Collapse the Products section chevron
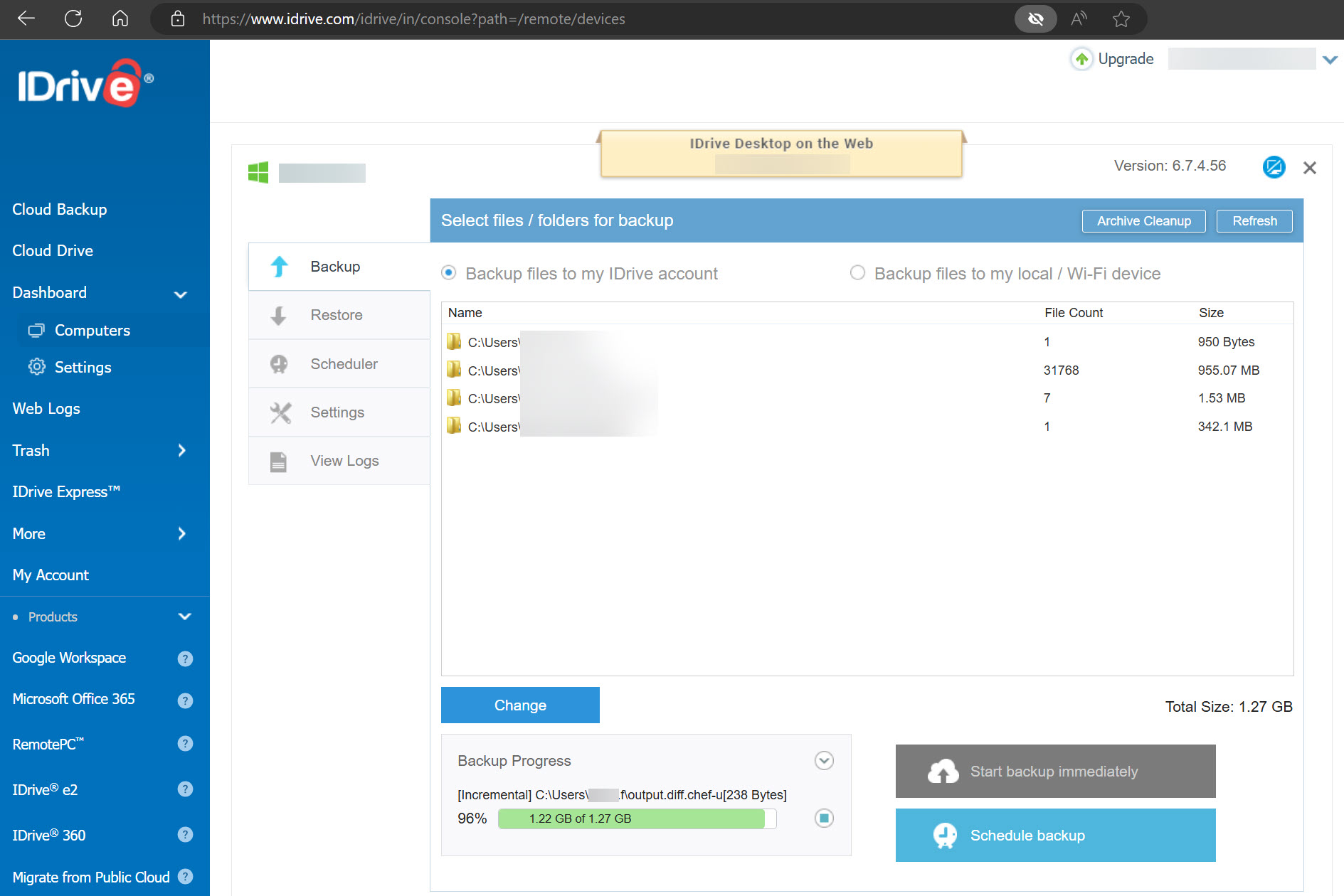Screen dimensions: 1344x896 (x=185, y=617)
